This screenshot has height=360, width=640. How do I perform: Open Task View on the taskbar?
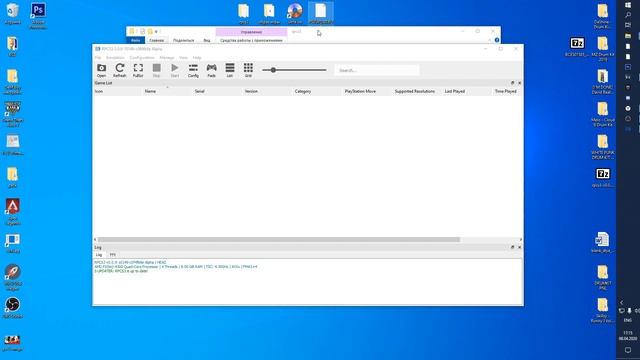pyautogui.click(x=628, y=25)
